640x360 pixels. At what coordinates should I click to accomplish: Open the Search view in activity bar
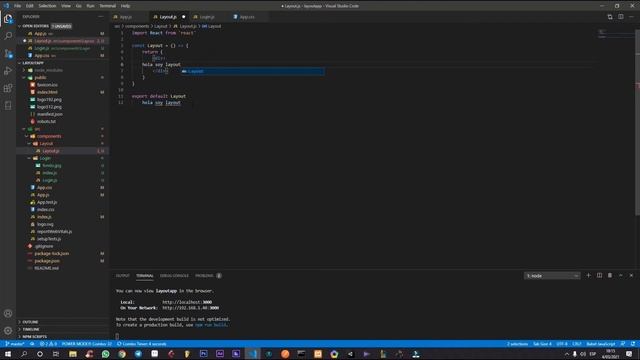8,36
